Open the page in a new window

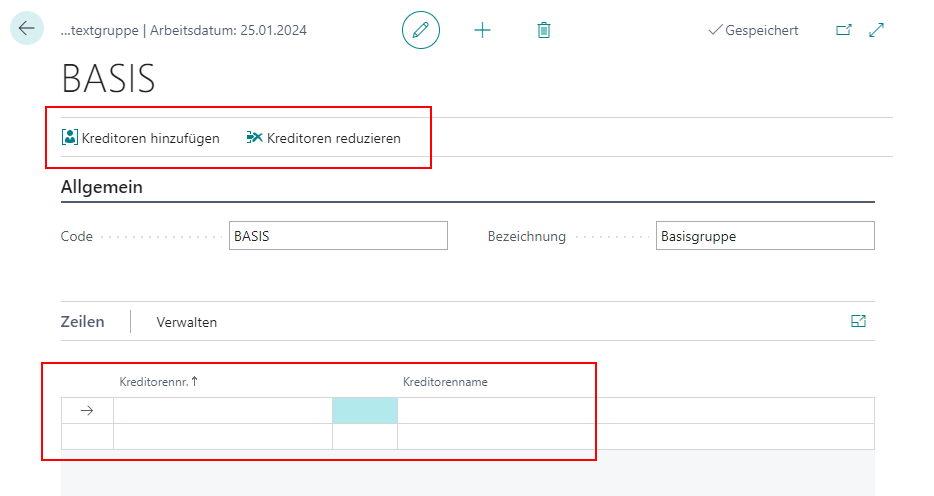pos(844,30)
